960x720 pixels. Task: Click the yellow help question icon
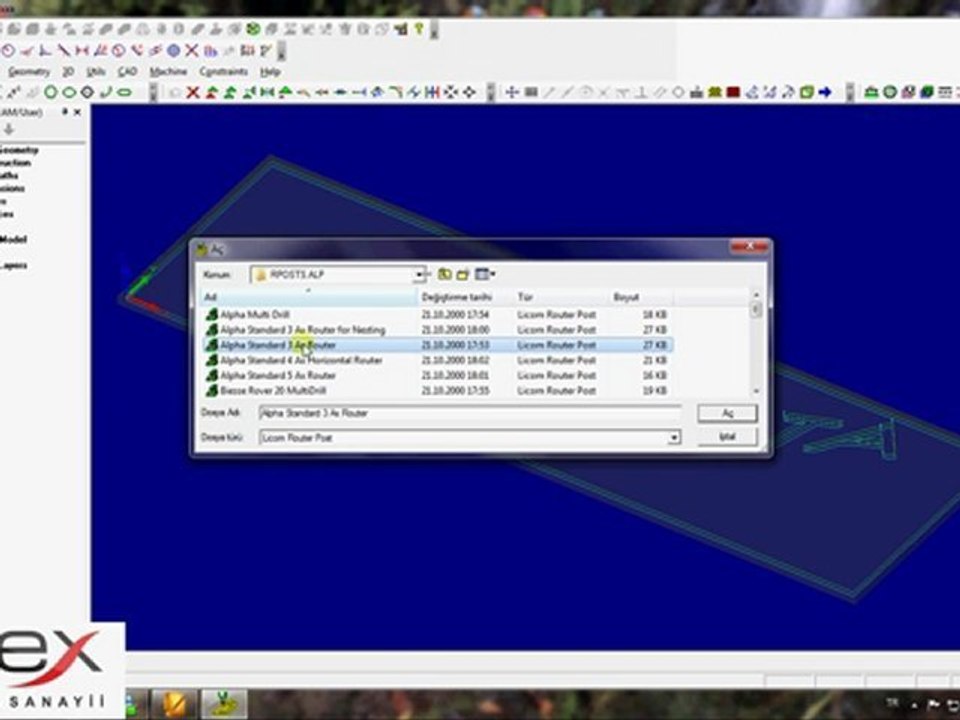419,29
